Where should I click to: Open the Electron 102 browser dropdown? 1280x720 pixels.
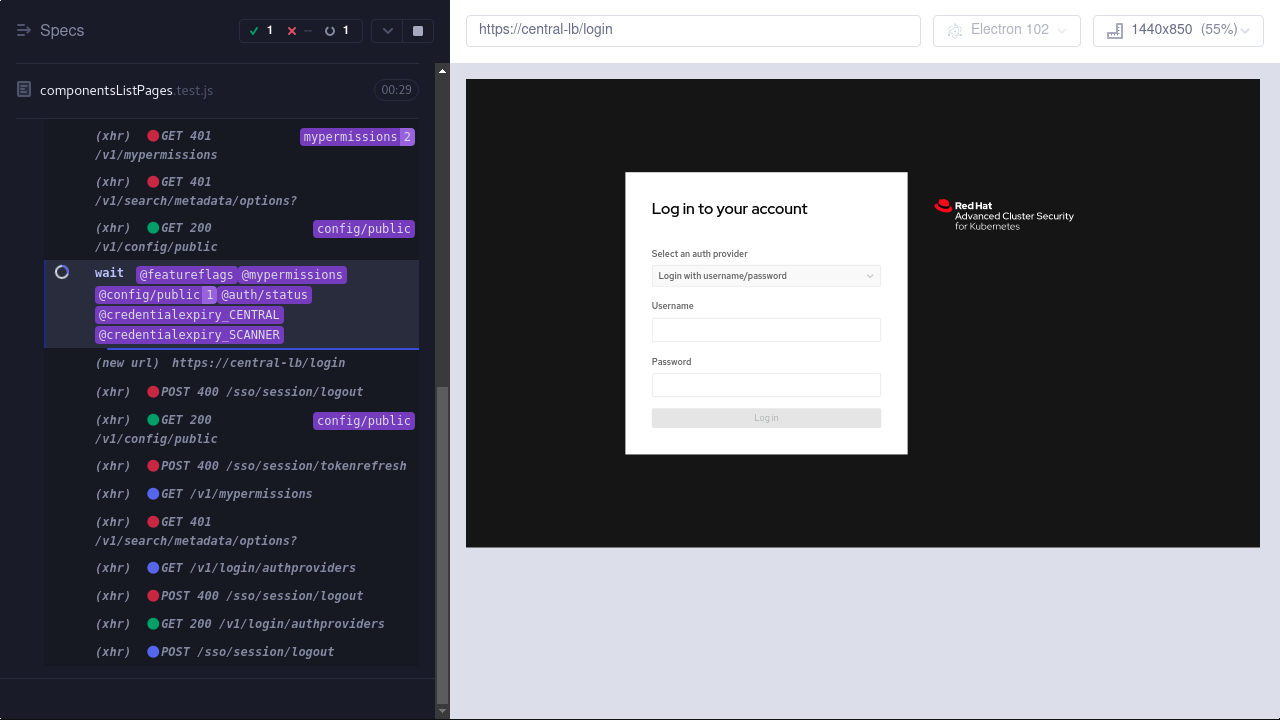pos(1007,30)
